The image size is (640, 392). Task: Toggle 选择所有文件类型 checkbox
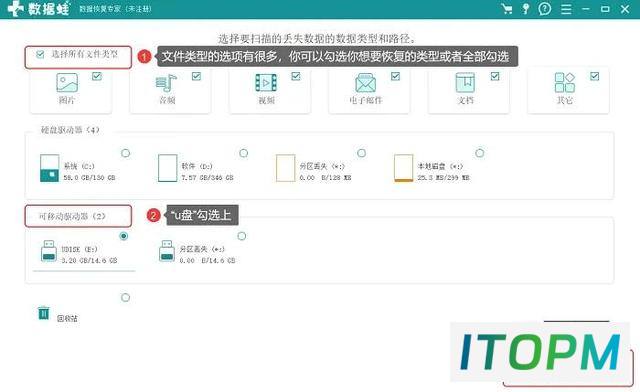coord(40,54)
